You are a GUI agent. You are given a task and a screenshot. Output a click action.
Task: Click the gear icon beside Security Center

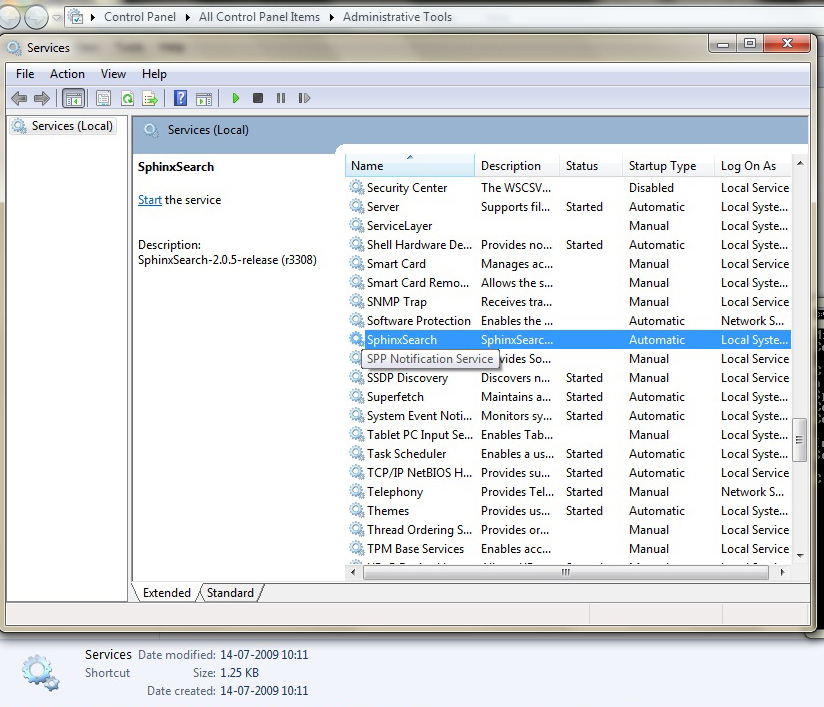point(357,187)
